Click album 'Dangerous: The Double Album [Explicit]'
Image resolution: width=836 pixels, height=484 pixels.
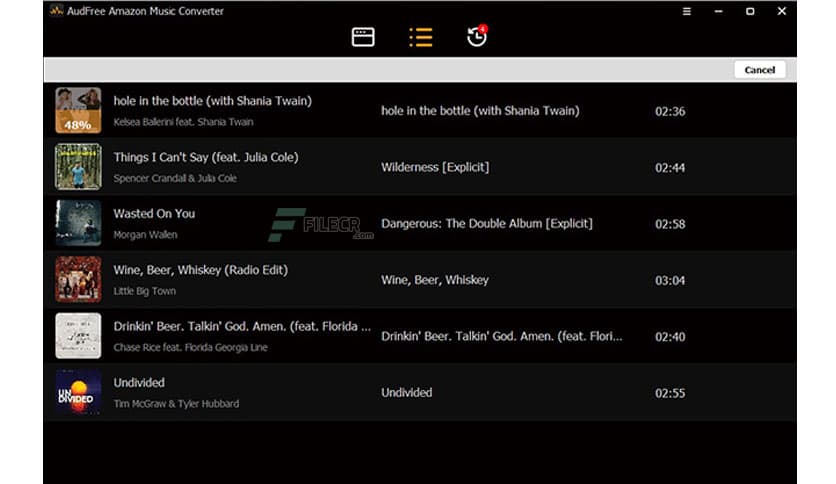click(487, 224)
